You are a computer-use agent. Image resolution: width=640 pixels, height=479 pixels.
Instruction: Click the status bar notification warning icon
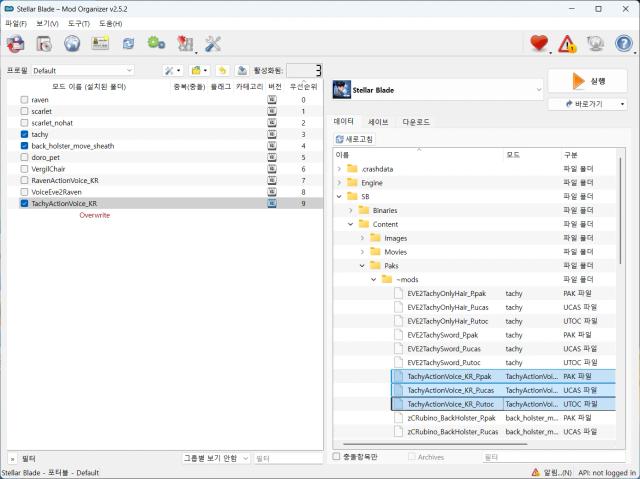coord(536,472)
